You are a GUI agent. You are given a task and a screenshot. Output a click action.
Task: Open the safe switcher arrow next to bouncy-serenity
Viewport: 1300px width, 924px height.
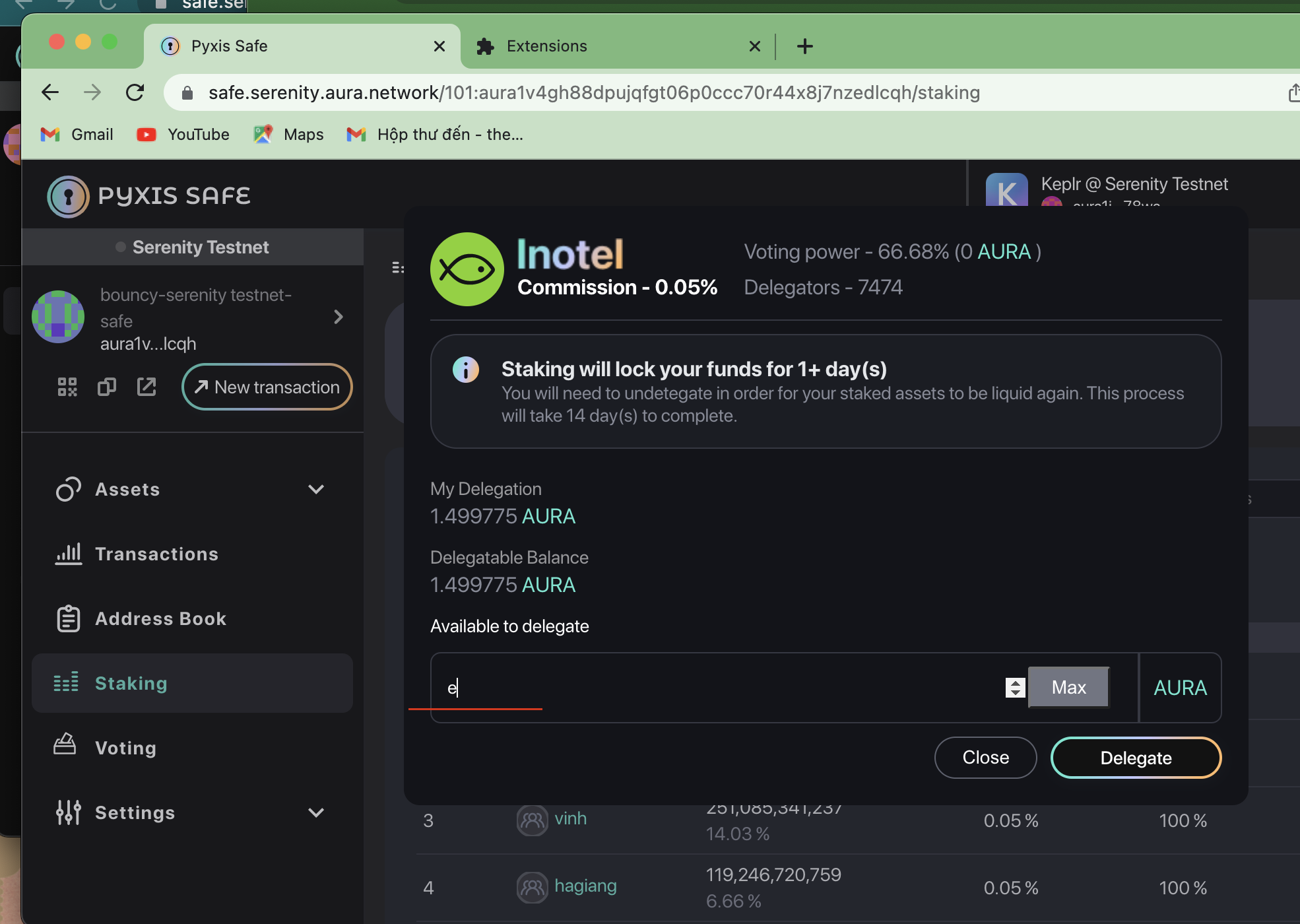pos(339,317)
